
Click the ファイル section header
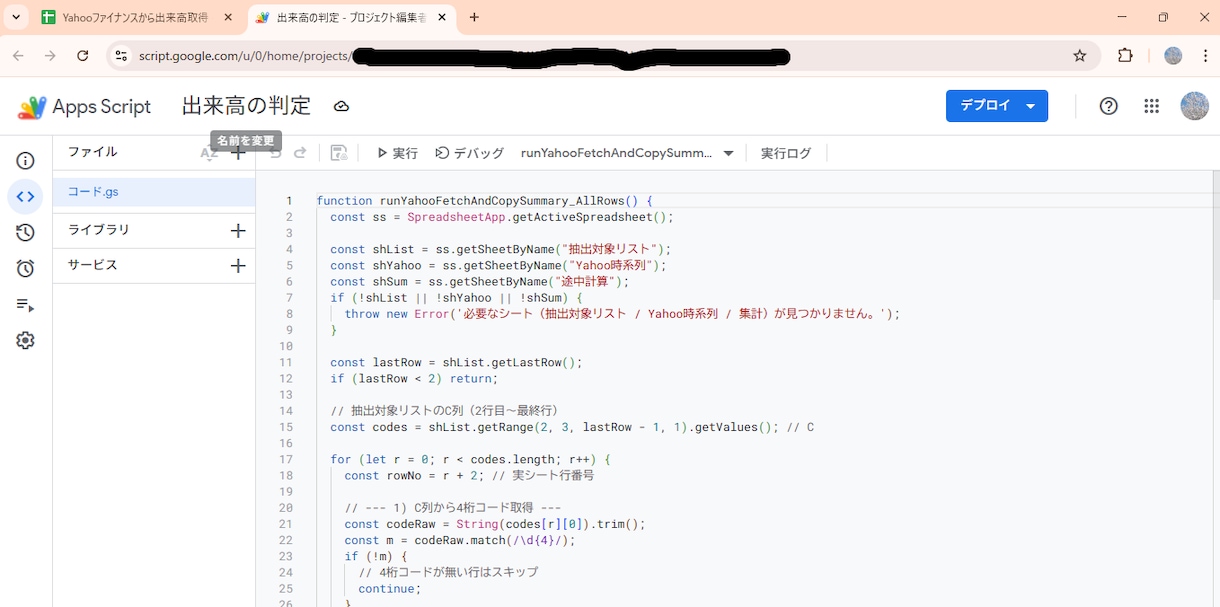(92, 152)
